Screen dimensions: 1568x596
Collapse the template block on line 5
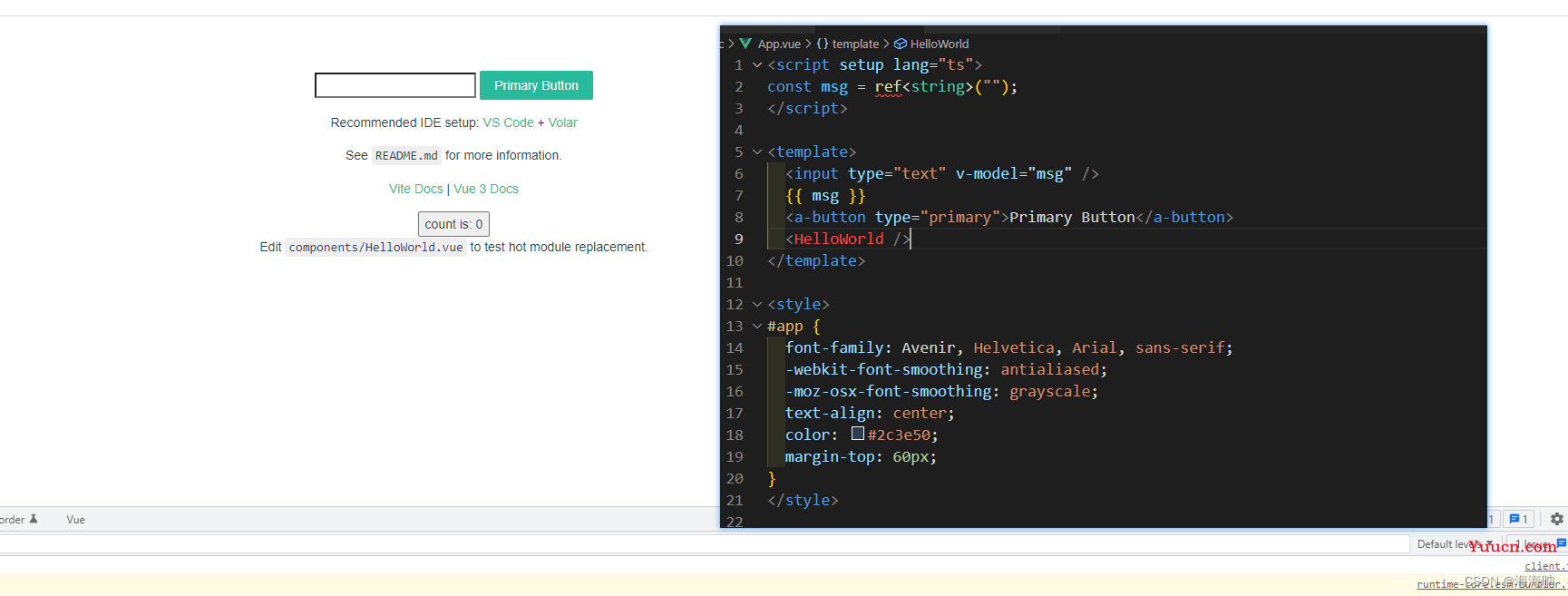click(757, 152)
